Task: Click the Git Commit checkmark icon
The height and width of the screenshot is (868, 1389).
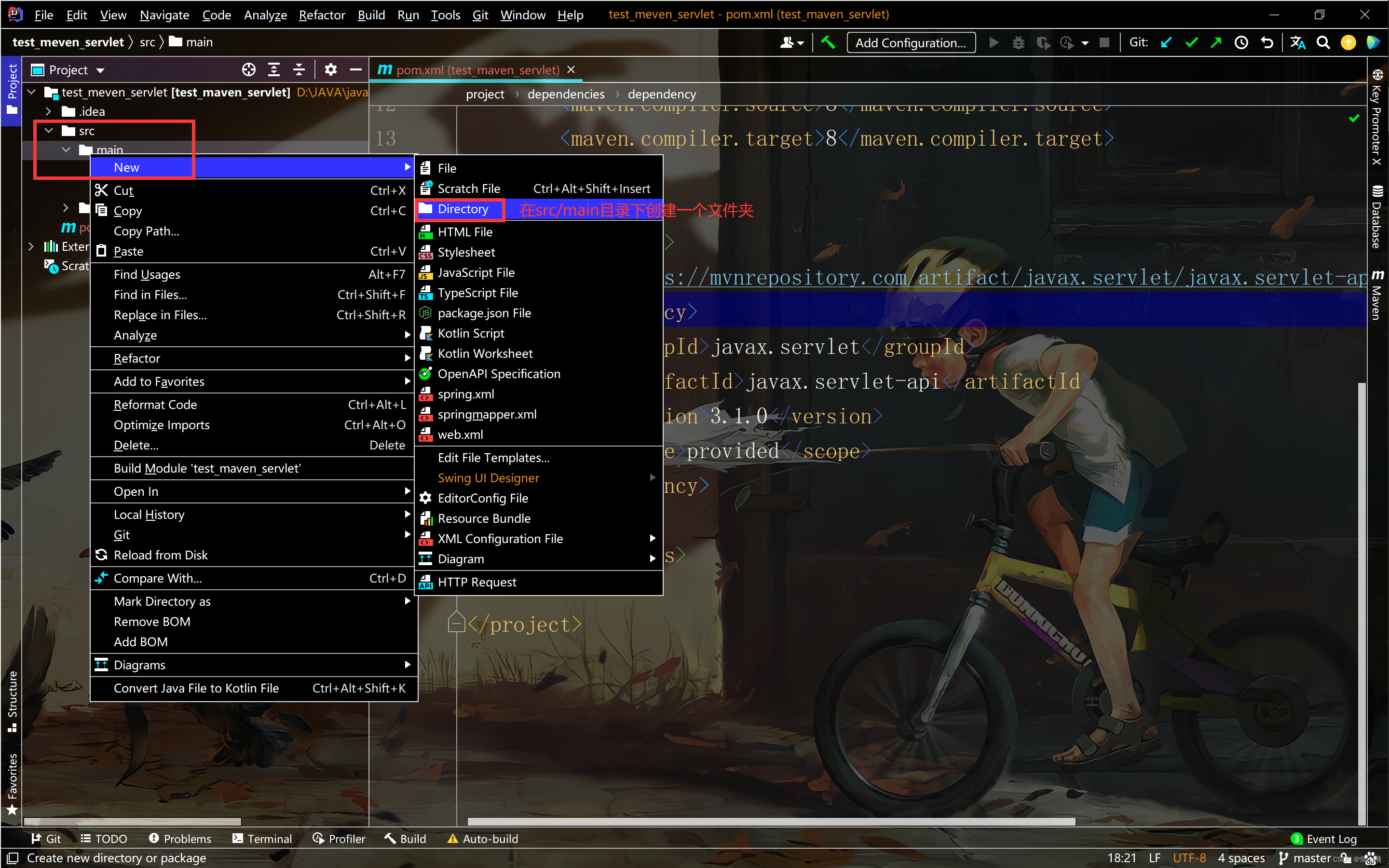Action: click(x=1192, y=42)
